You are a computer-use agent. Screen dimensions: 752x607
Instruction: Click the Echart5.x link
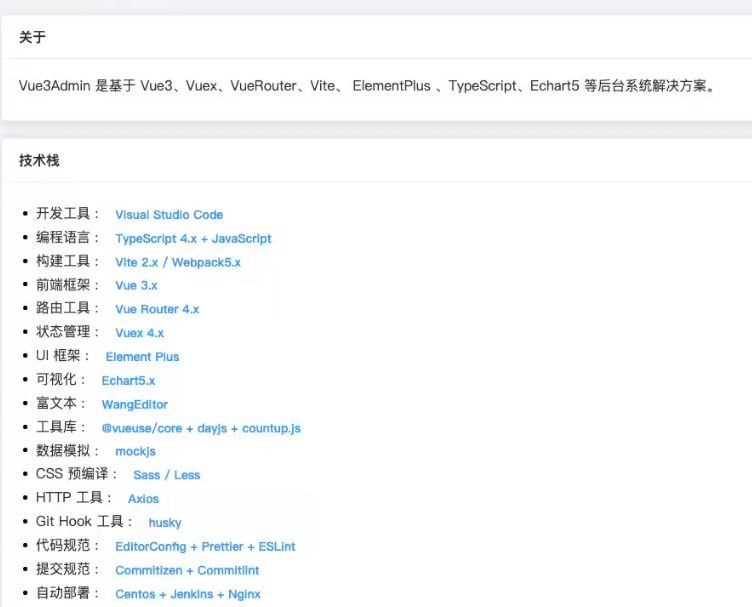click(x=128, y=381)
